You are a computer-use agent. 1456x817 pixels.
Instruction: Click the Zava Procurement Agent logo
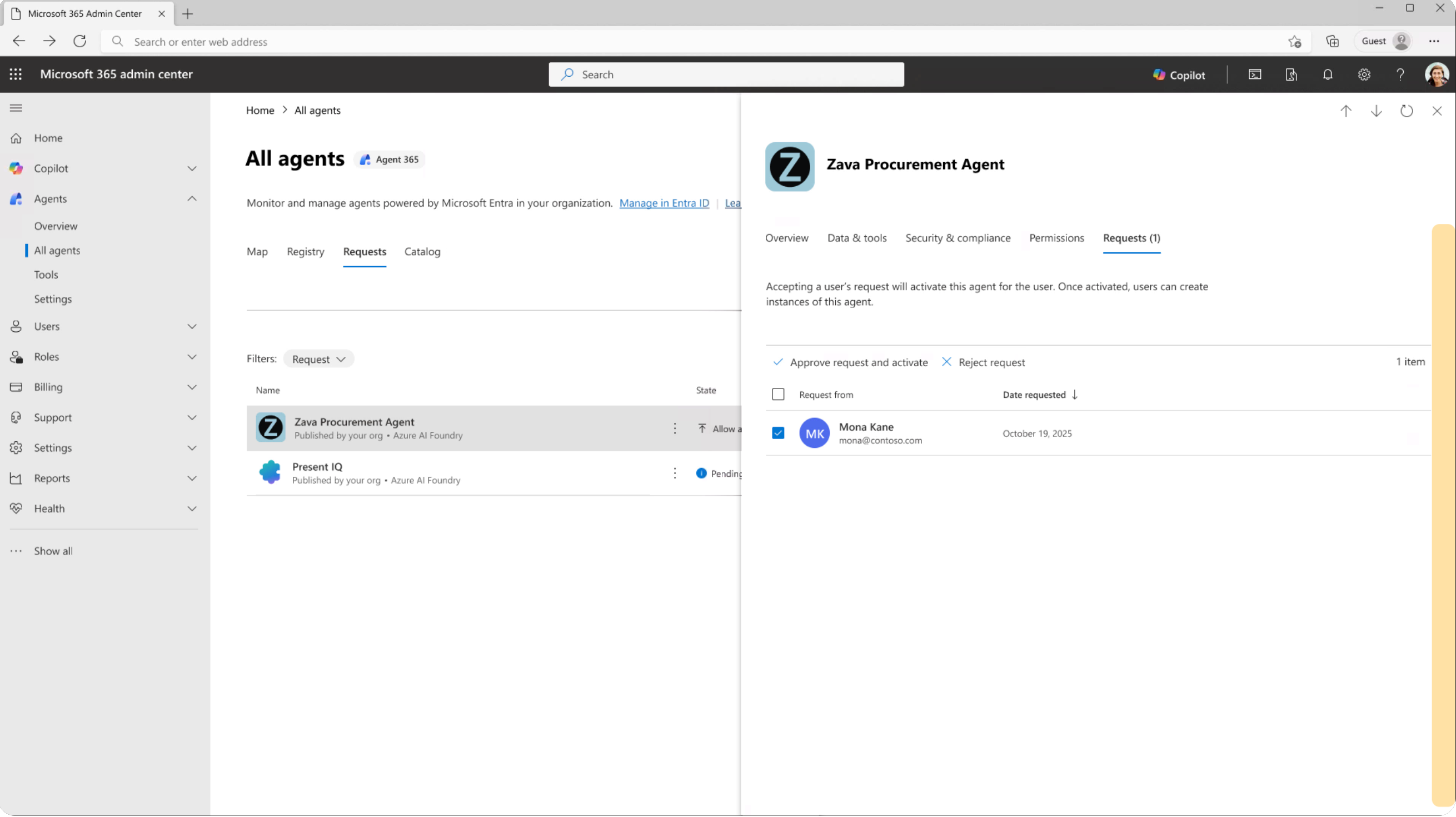(790, 167)
